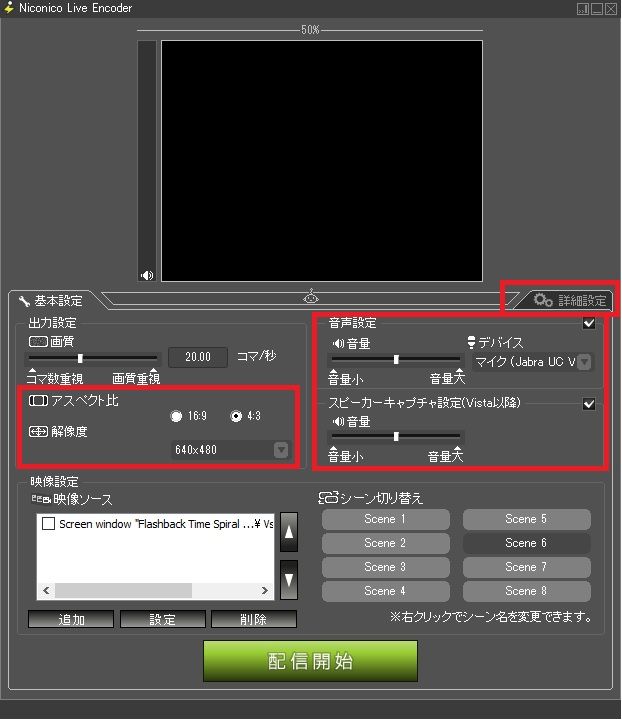The height and width of the screenshot is (720, 622).
Task: Click the source list horizontal scrollbar thumb
Action: pyautogui.click(x=123, y=590)
